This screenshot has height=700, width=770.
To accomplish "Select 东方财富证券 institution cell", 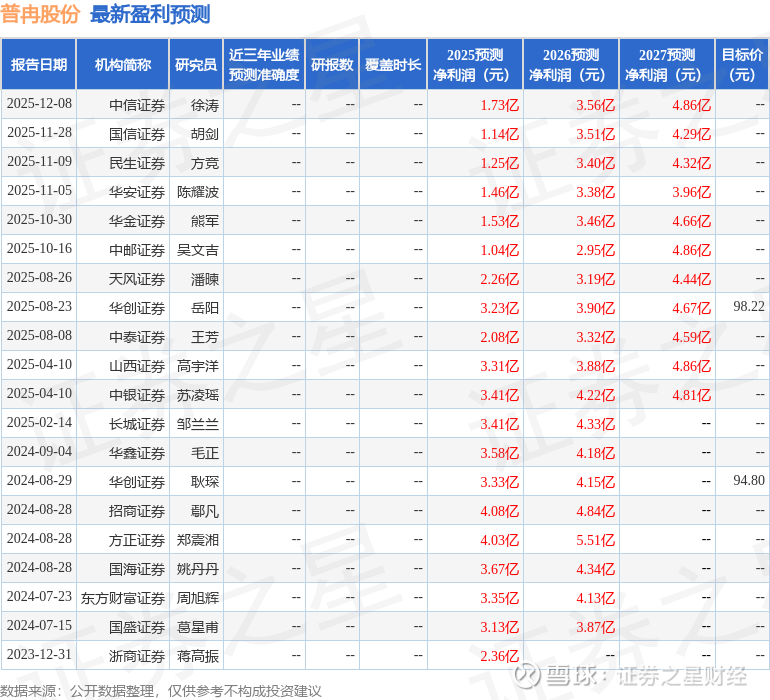I will (123, 598).
